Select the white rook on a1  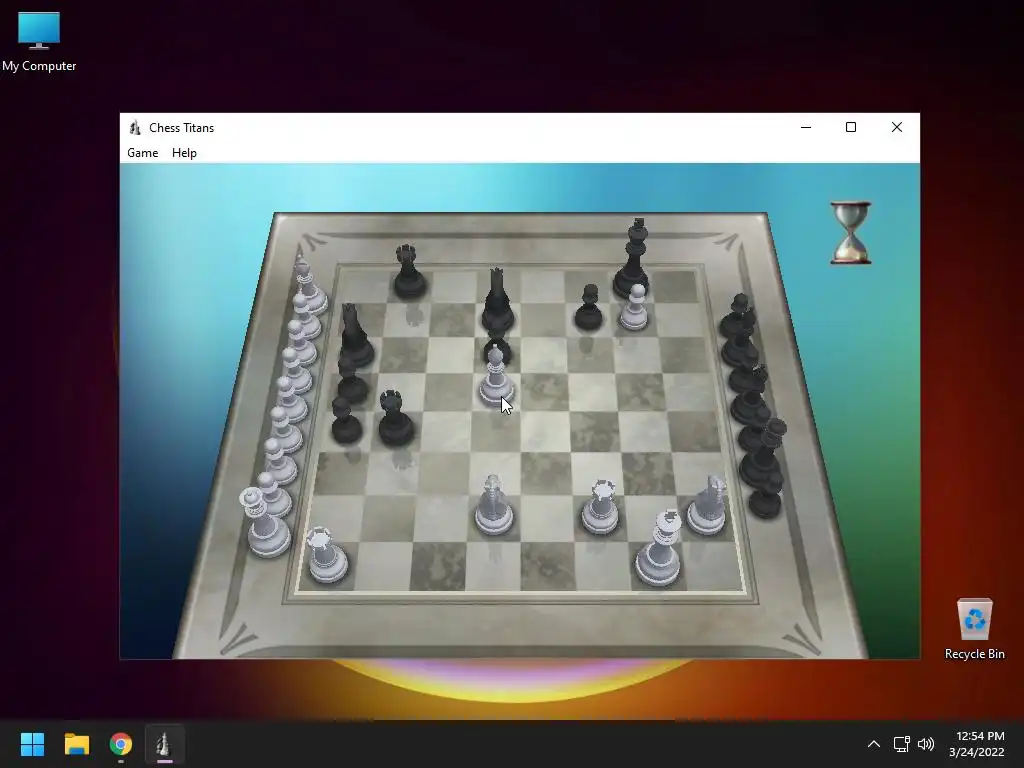[327, 554]
